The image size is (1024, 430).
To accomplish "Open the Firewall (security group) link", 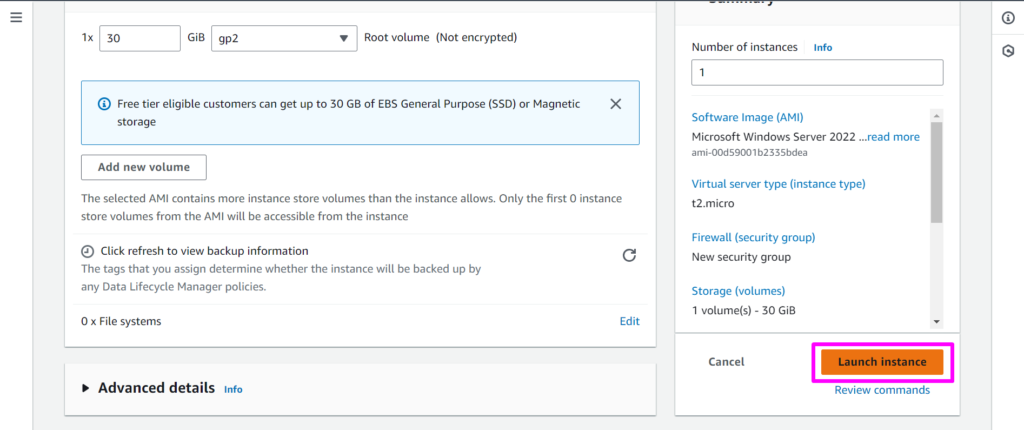I will click(x=753, y=237).
